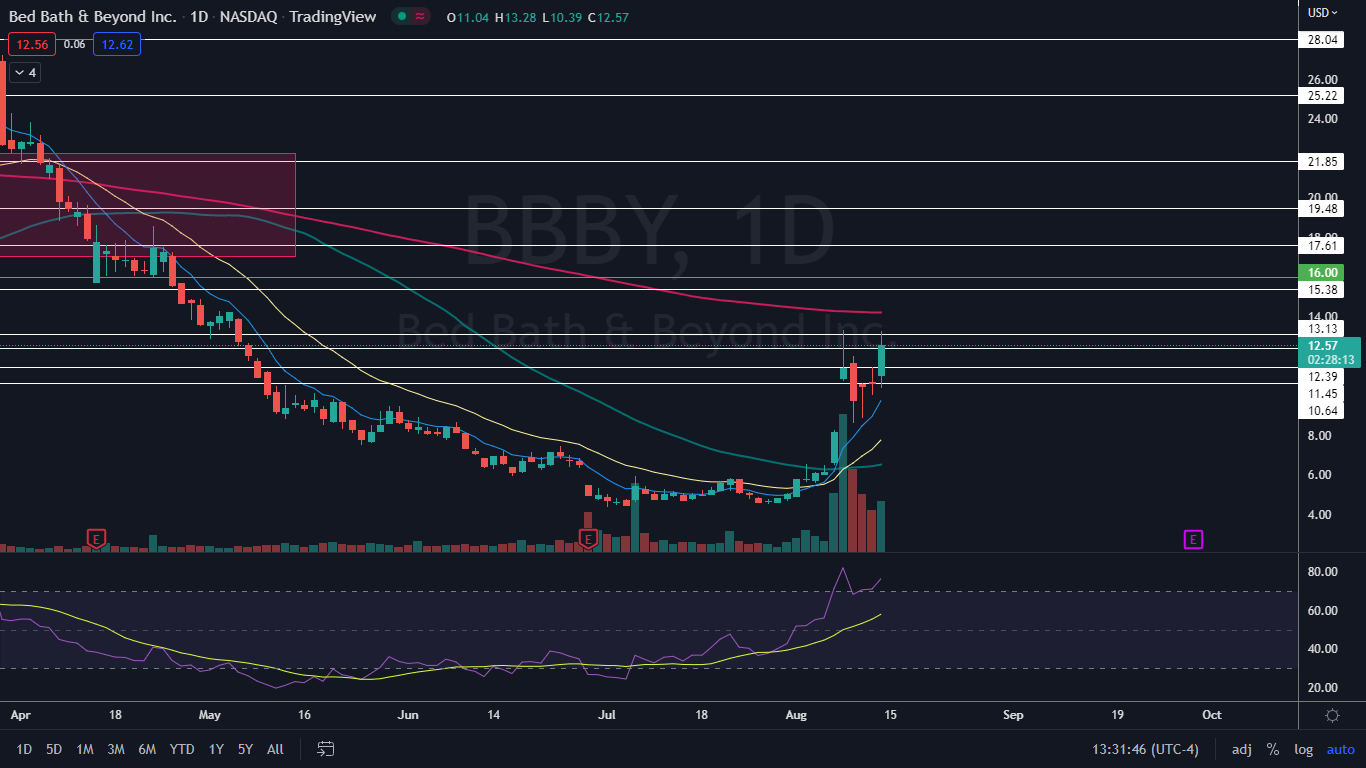
Task: Open the go-to-date calendar icon
Action: (x=325, y=748)
